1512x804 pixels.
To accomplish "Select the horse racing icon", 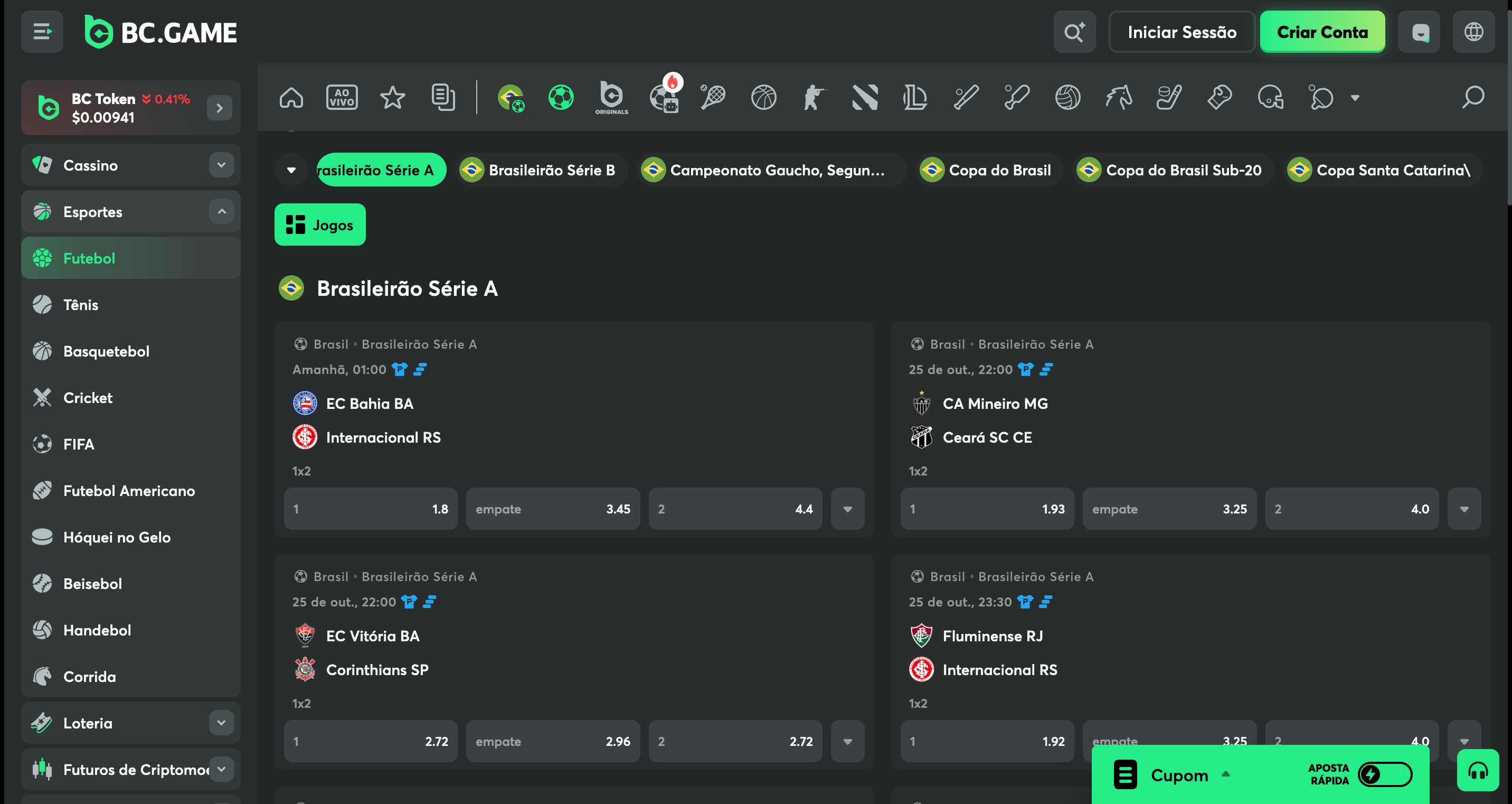I will click(x=1119, y=98).
